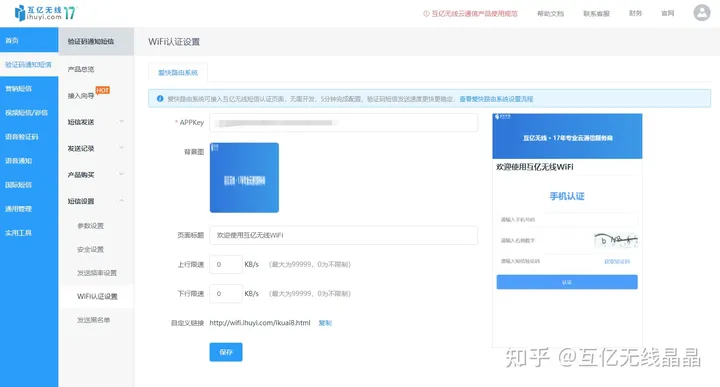Click the blue info icon in the notice bar
This screenshot has width=720, height=387.
click(x=160, y=99)
